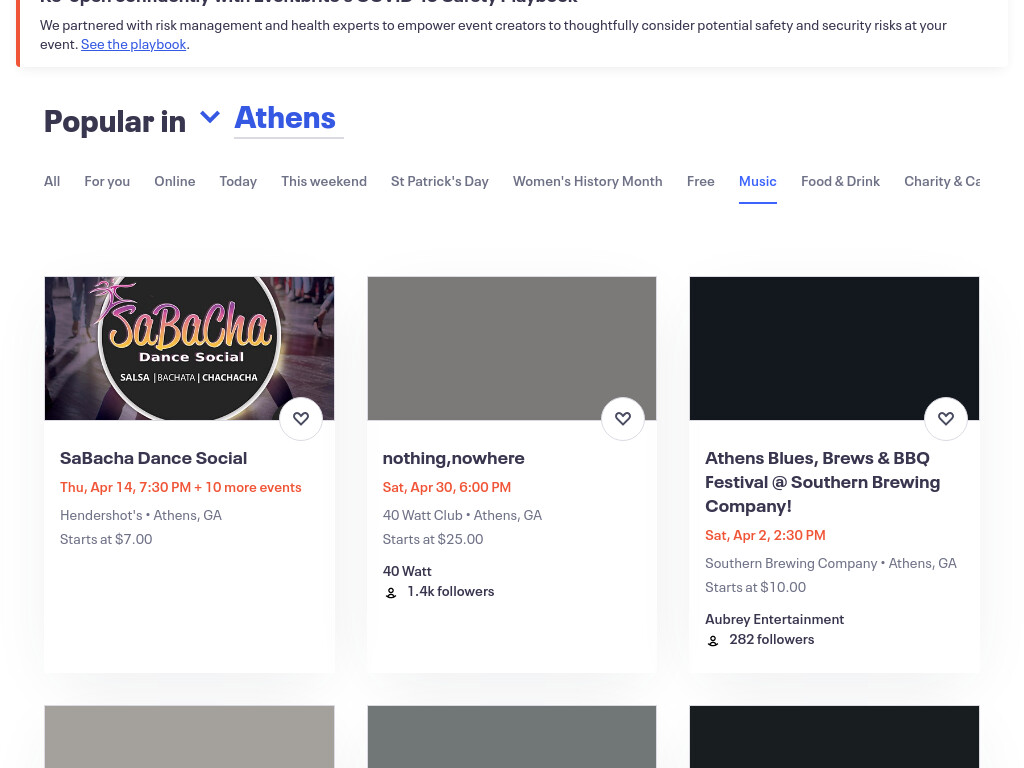Open Athens Blues, Brews & BBQ Festival title
The image size is (1024, 768).
[x=823, y=482]
